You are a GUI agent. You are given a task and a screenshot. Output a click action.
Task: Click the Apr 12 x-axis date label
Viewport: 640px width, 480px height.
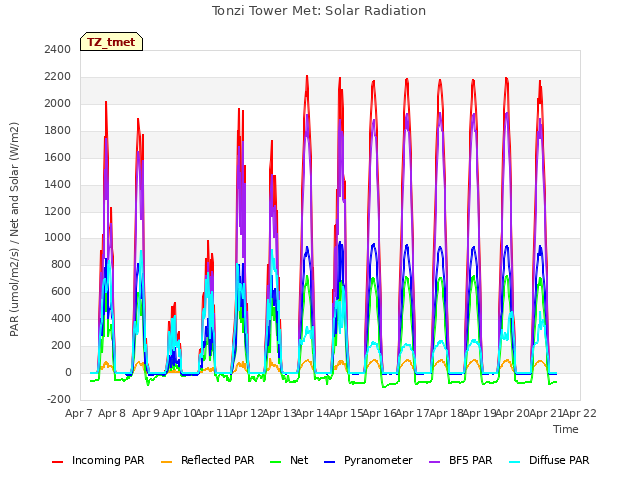tap(246, 413)
